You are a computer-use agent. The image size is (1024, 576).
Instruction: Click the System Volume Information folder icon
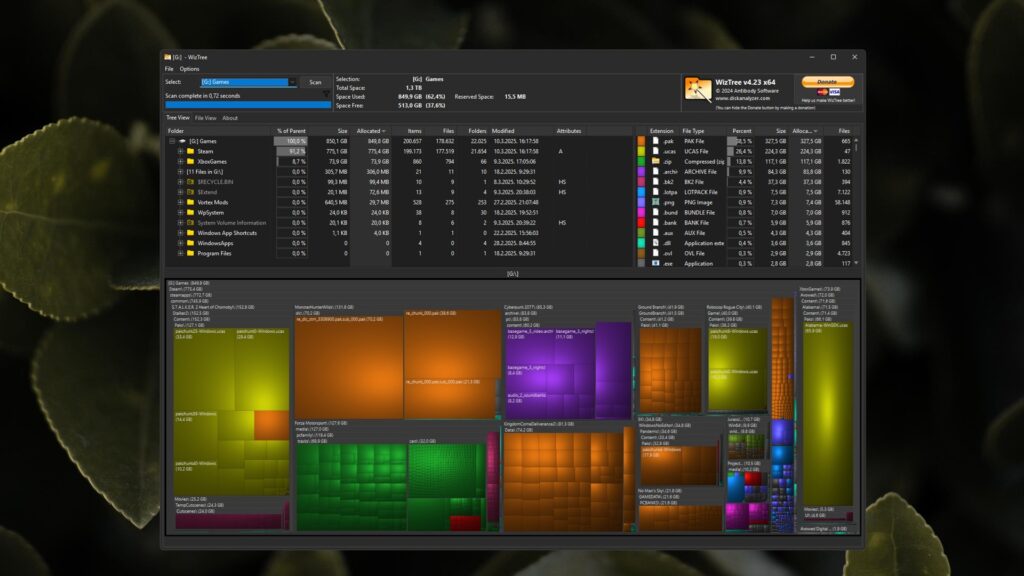click(x=191, y=223)
